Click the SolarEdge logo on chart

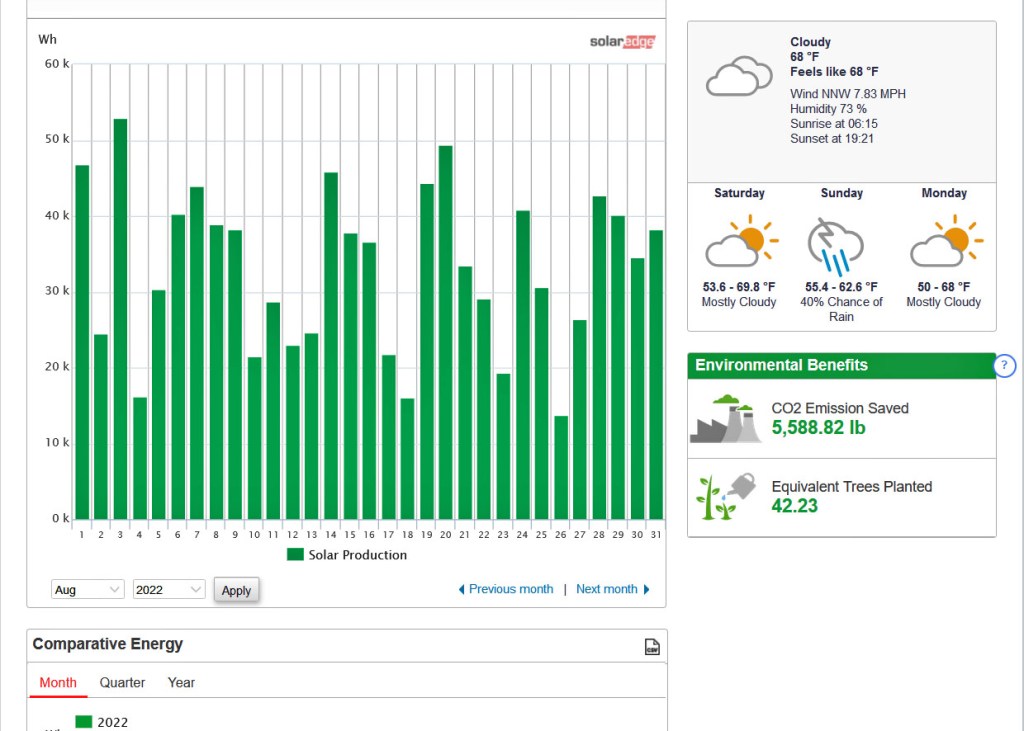coord(622,42)
